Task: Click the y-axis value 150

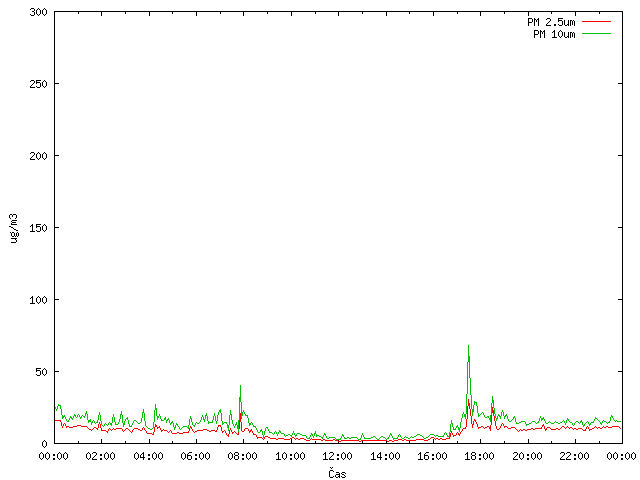Action: tap(38, 228)
